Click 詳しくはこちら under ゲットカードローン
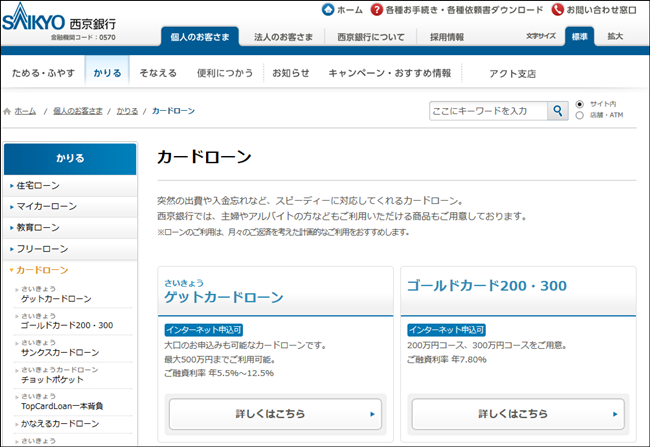 pyautogui.click(x=275, y=414)
